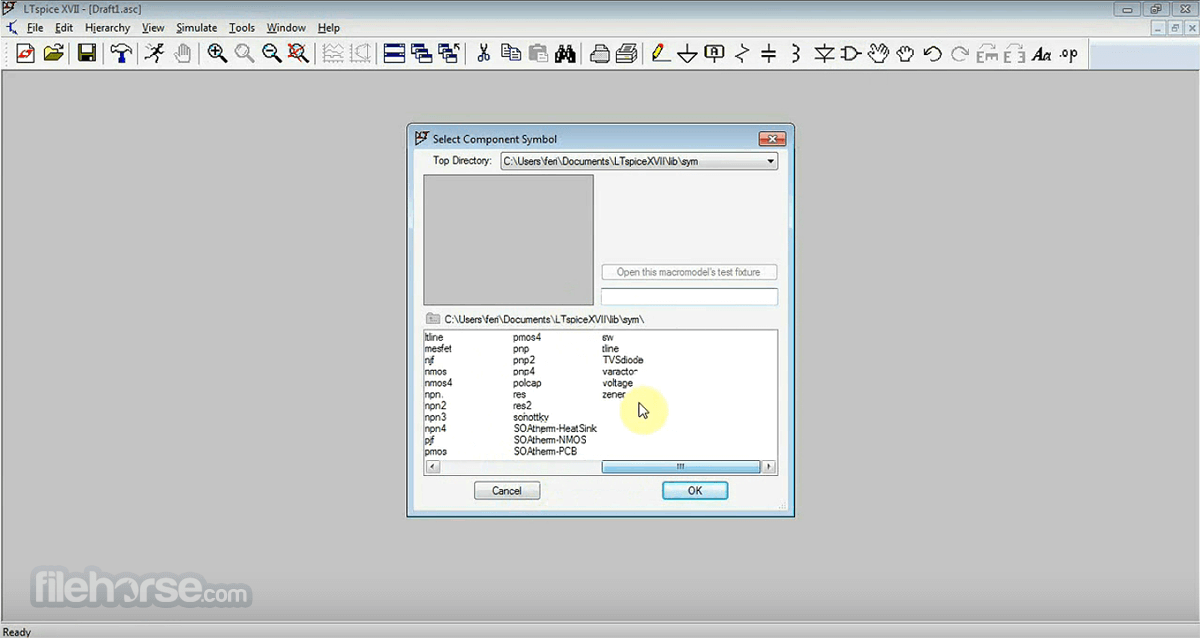The height and width of the screenshot is (638, 1200).
Task: Open the Edit menu
Action: [x=64, y=28]
